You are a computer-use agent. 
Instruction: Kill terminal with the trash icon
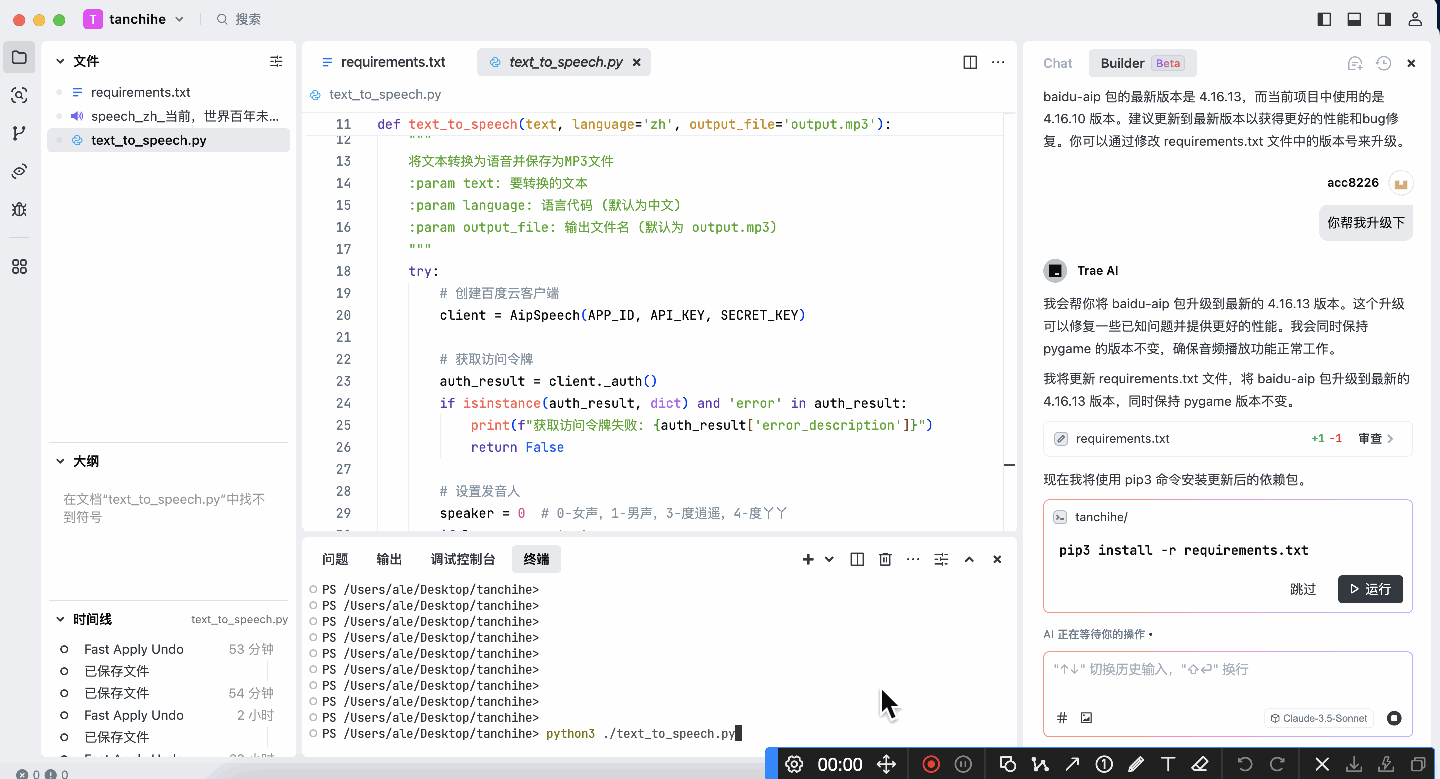tap(885, 559)
